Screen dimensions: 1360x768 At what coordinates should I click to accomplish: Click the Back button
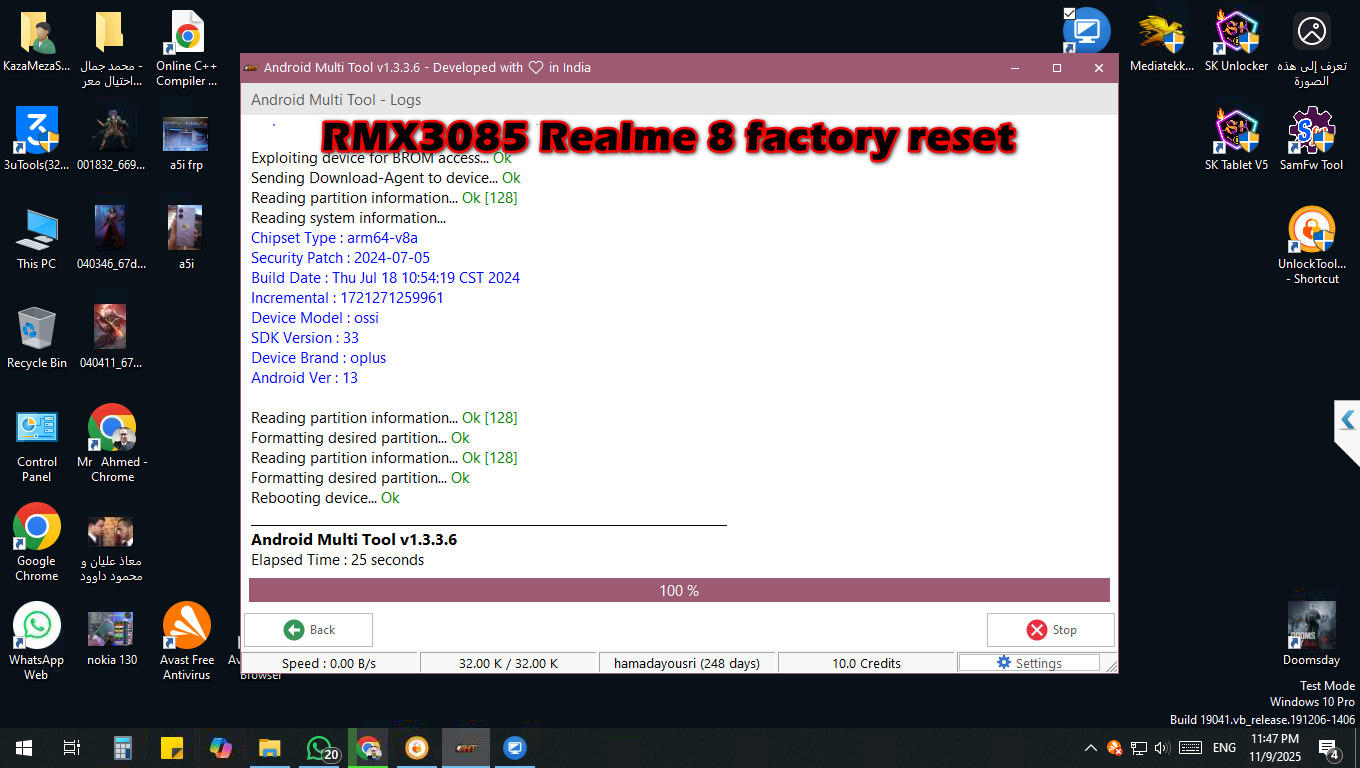tap(308, 630)
